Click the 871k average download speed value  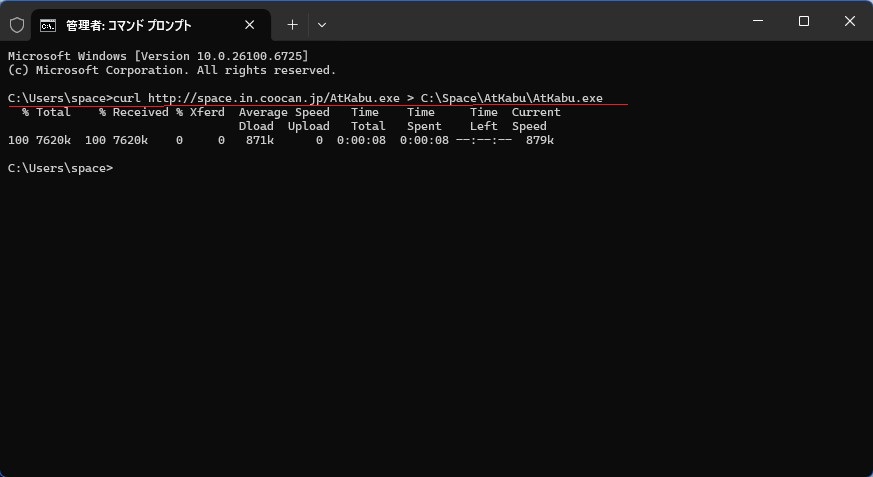[x=259, y=140]
